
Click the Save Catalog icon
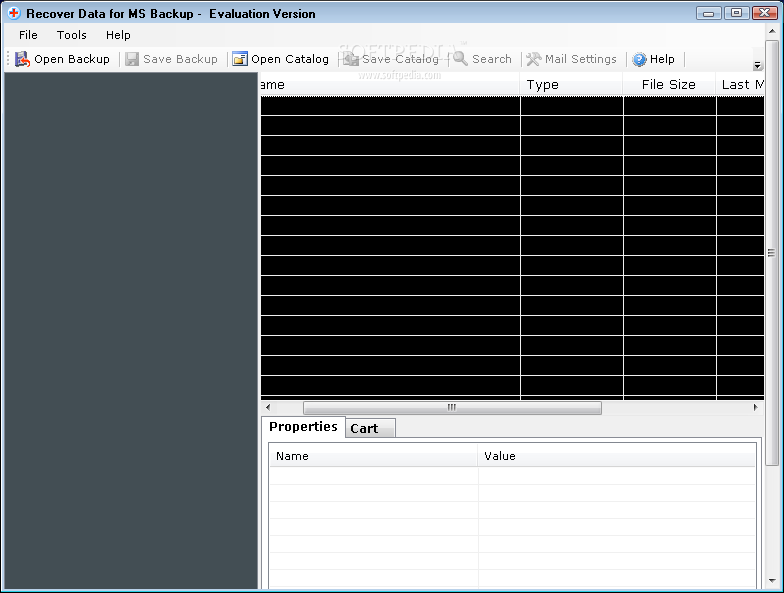click(351, 59)
